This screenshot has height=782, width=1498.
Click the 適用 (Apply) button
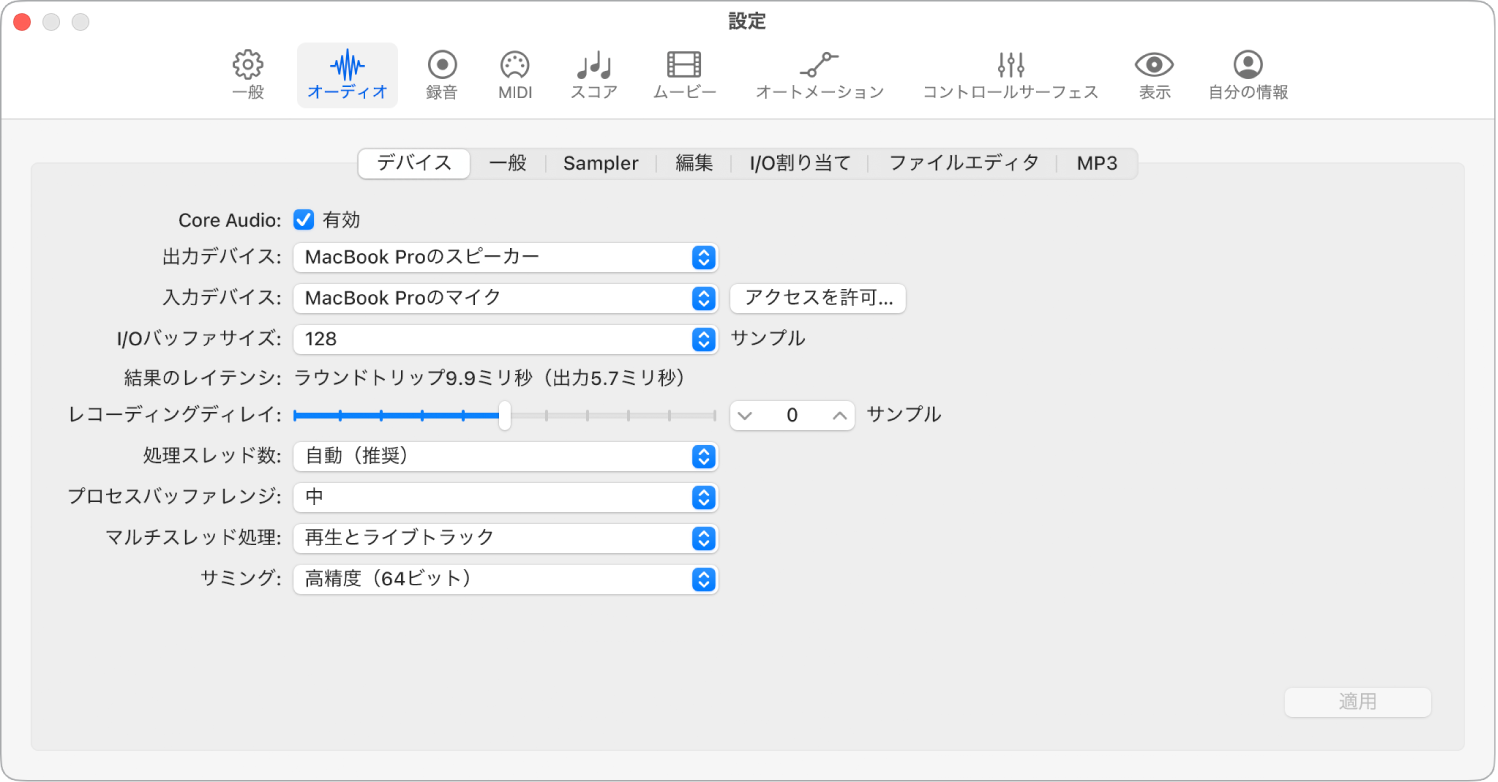[1357, 701]
